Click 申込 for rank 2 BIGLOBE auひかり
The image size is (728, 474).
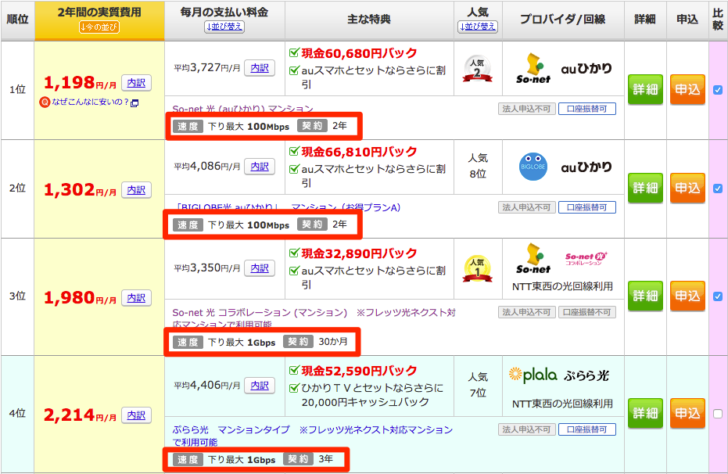tap(688, 188)
